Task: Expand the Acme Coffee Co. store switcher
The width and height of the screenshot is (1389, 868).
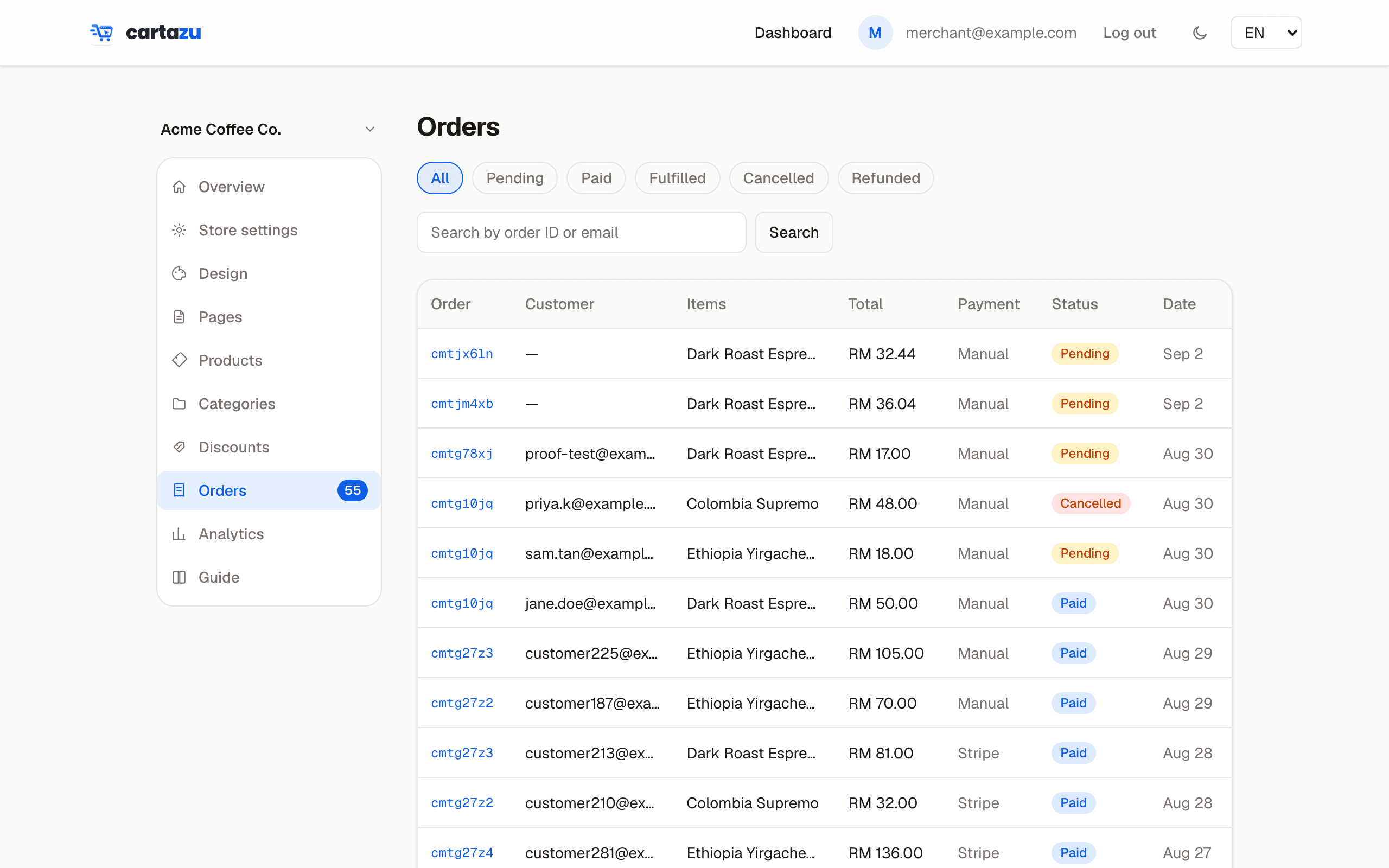Action: [268, 129]
